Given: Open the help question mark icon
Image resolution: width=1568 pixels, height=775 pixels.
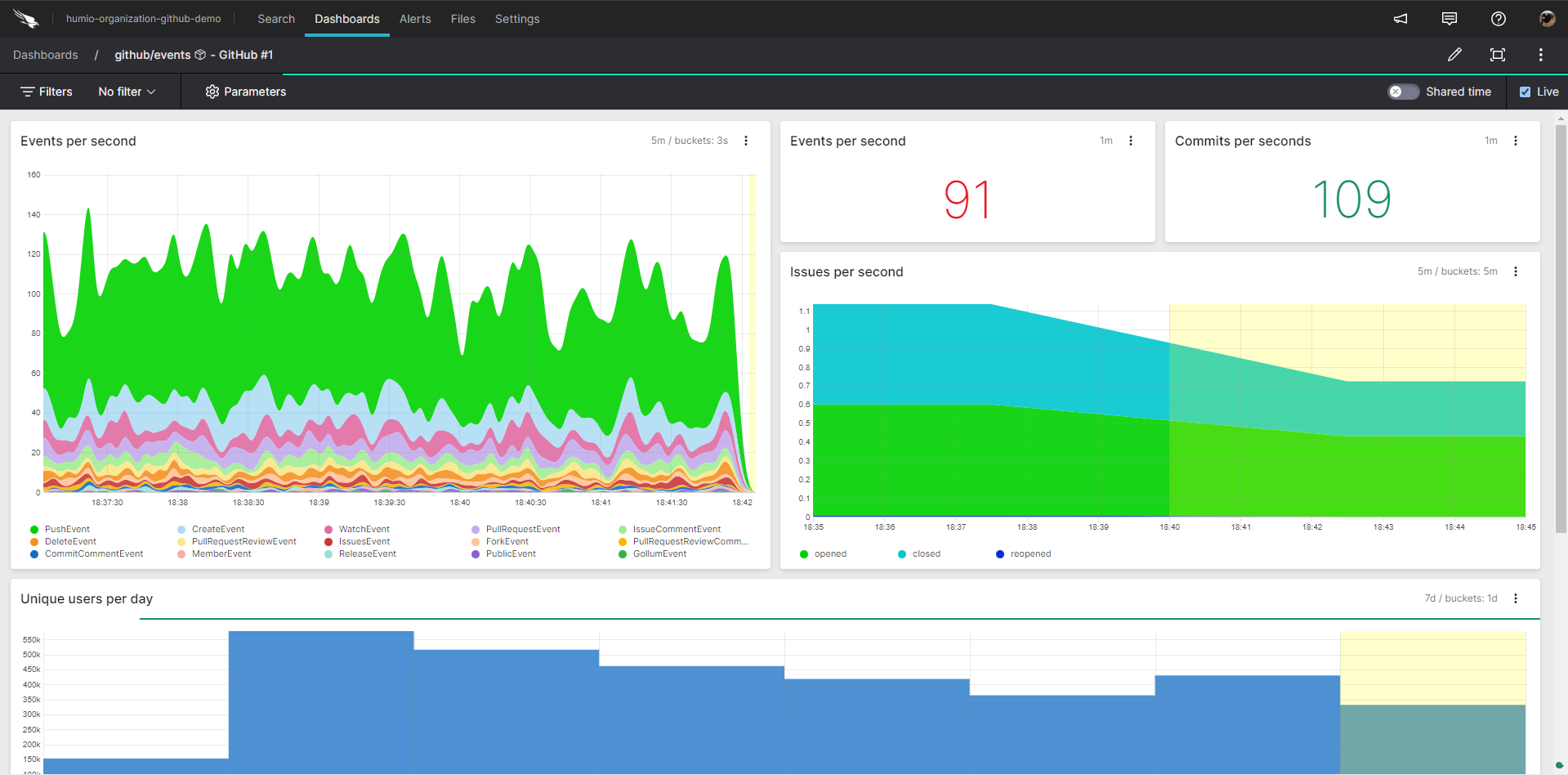Looking at the screenshot, I should tap(1499, 19).
